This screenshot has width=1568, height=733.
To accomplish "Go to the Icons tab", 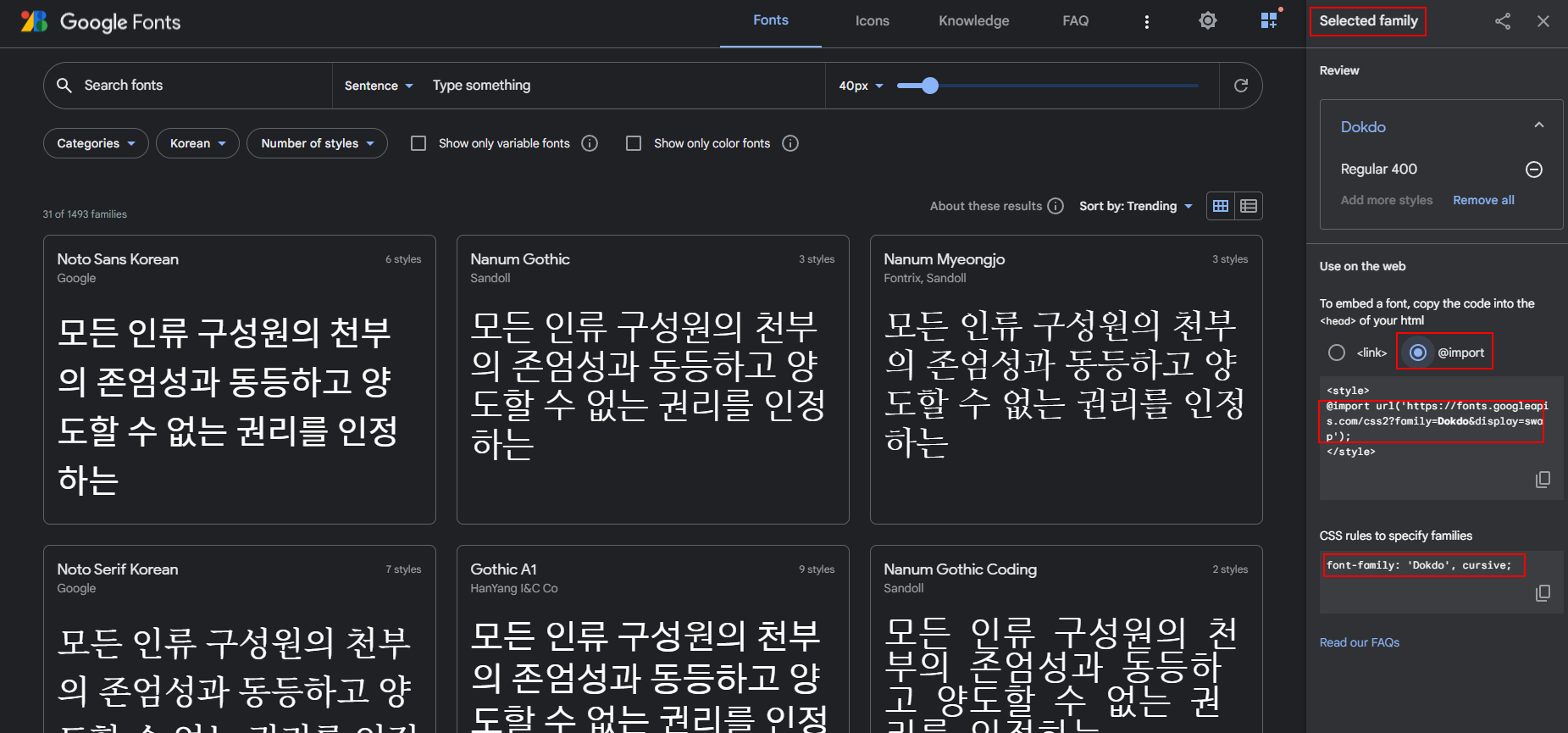I will click(x=873, y=21).
